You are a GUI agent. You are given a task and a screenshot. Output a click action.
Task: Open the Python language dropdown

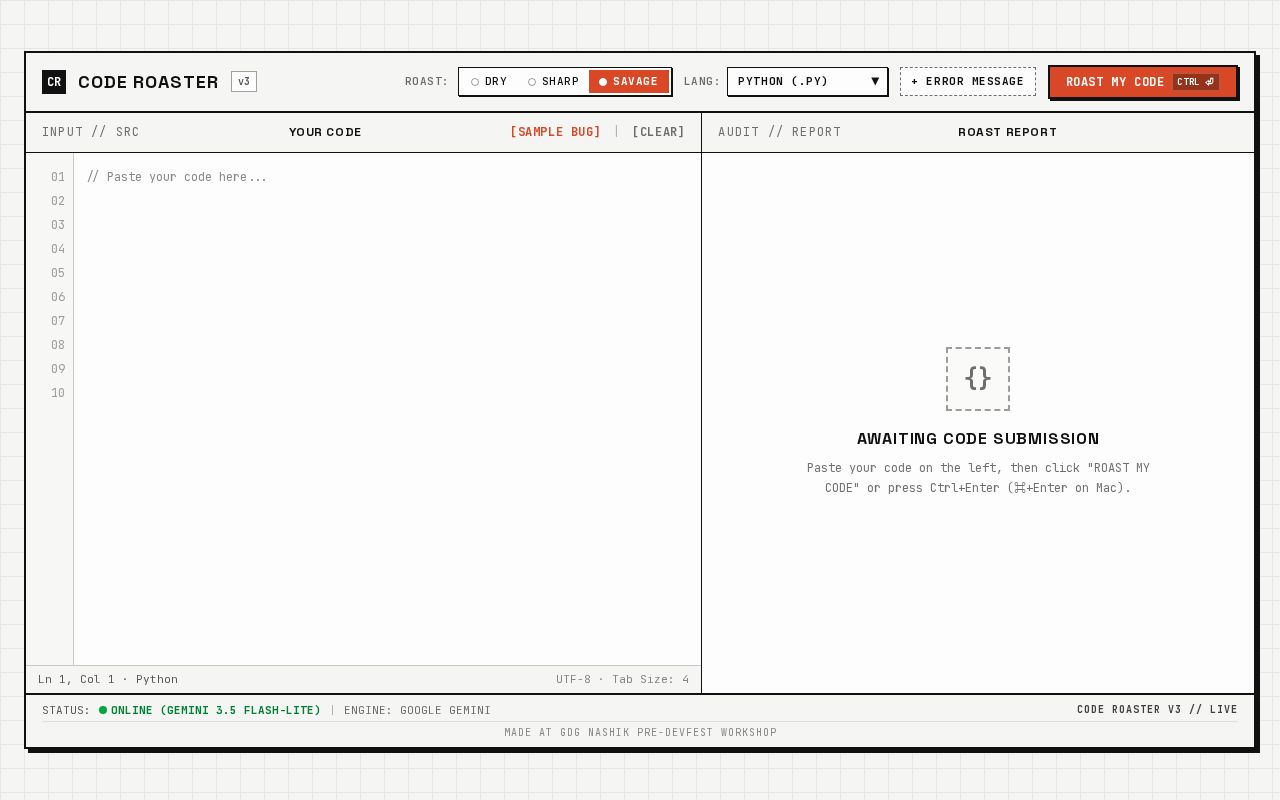[x=807, y=82]
